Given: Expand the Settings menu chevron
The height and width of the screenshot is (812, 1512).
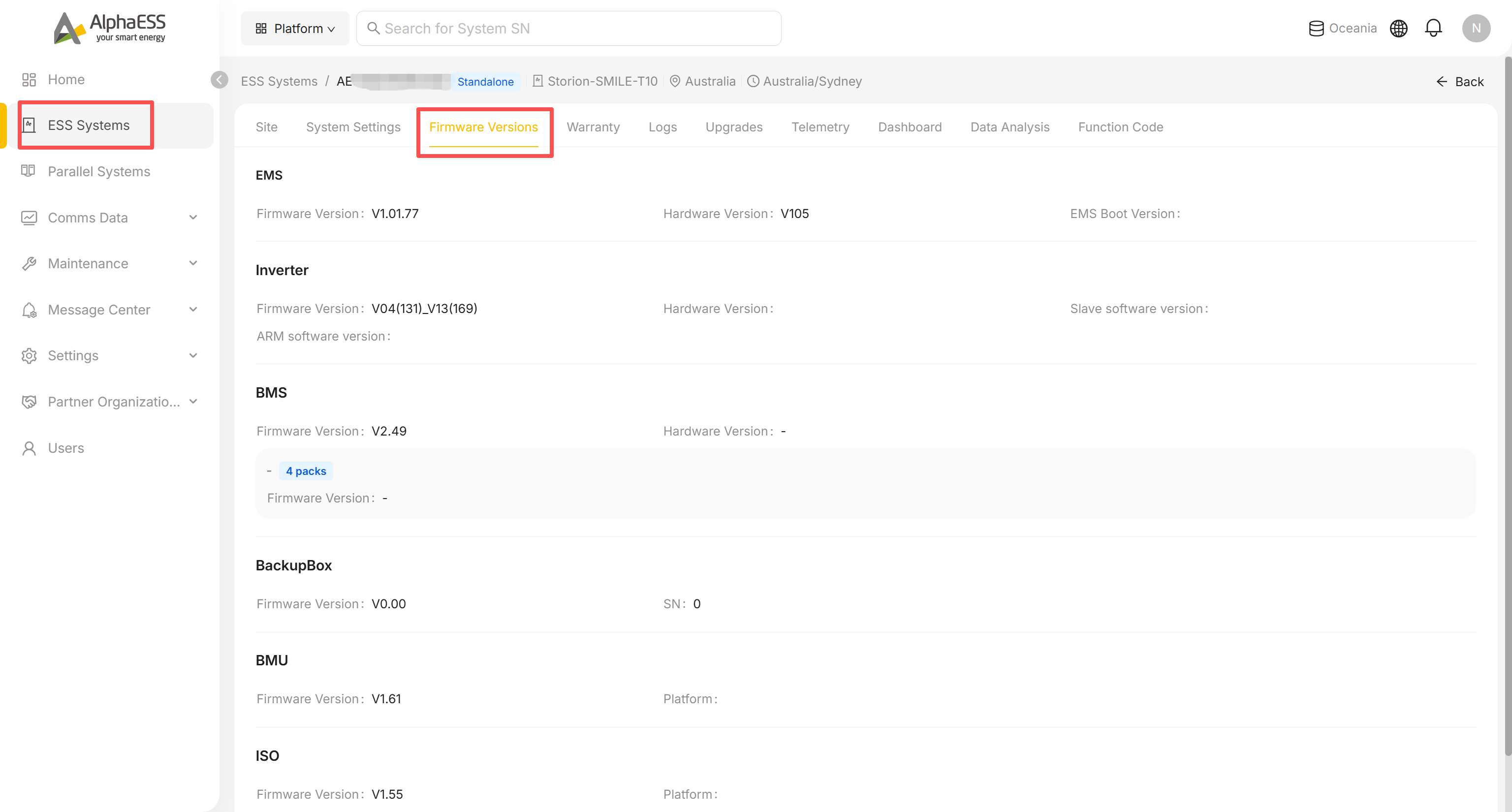Looking at the screenshot, I should click(x=193, y=355).
